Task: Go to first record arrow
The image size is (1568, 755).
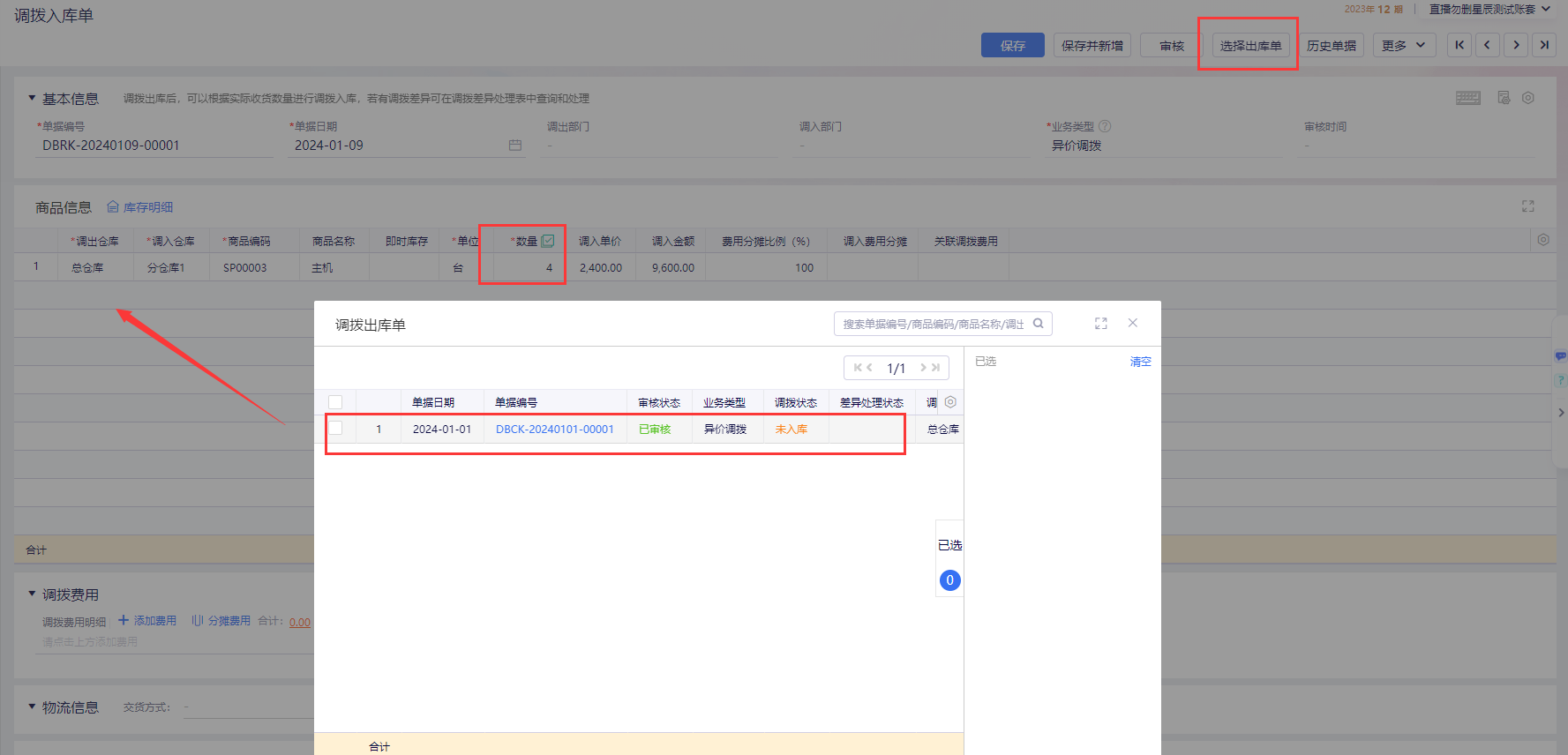Action: pyautogui.click(x=1459, y=45)
